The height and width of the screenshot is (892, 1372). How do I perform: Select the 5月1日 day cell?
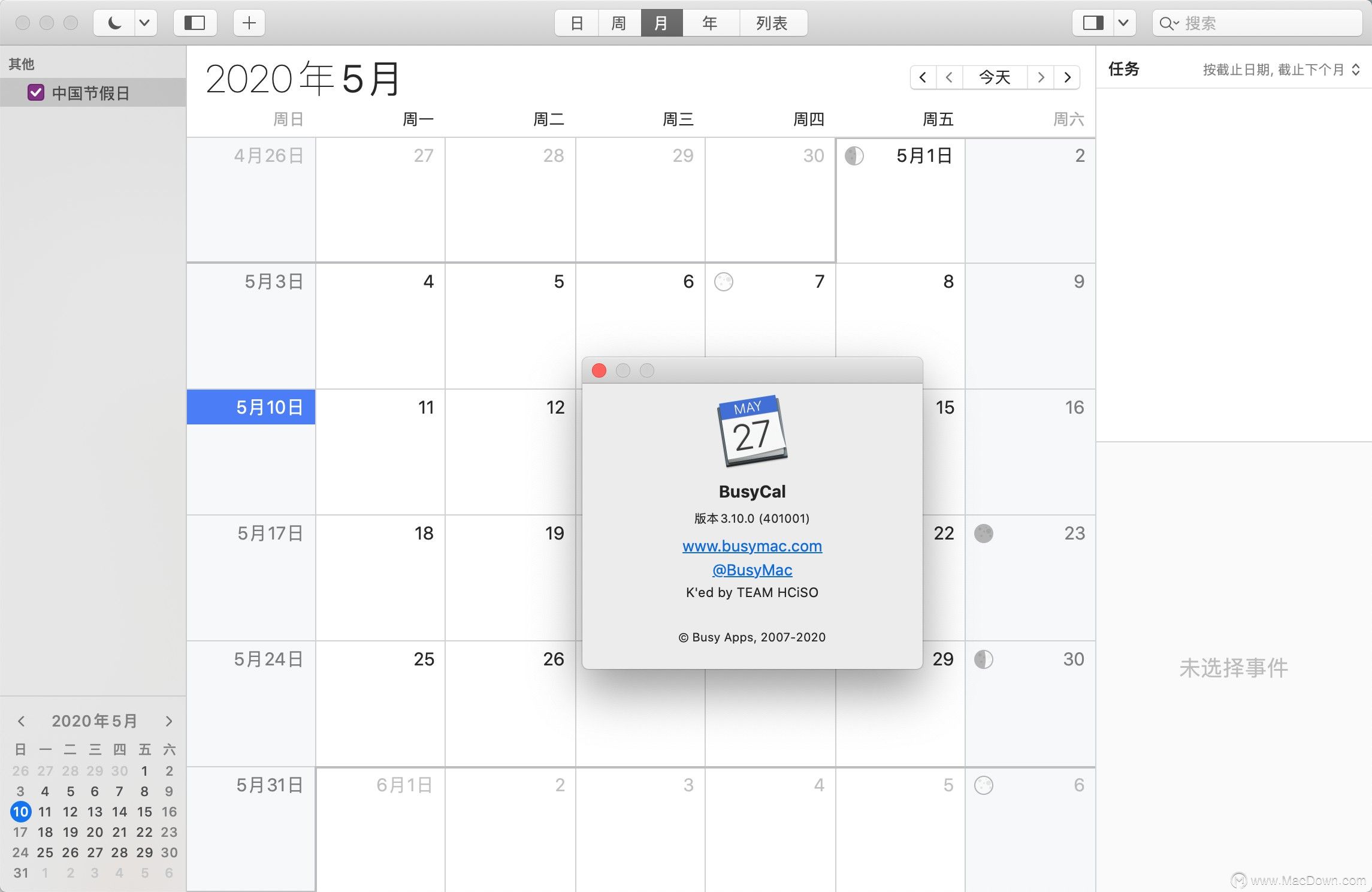(900, 200)
